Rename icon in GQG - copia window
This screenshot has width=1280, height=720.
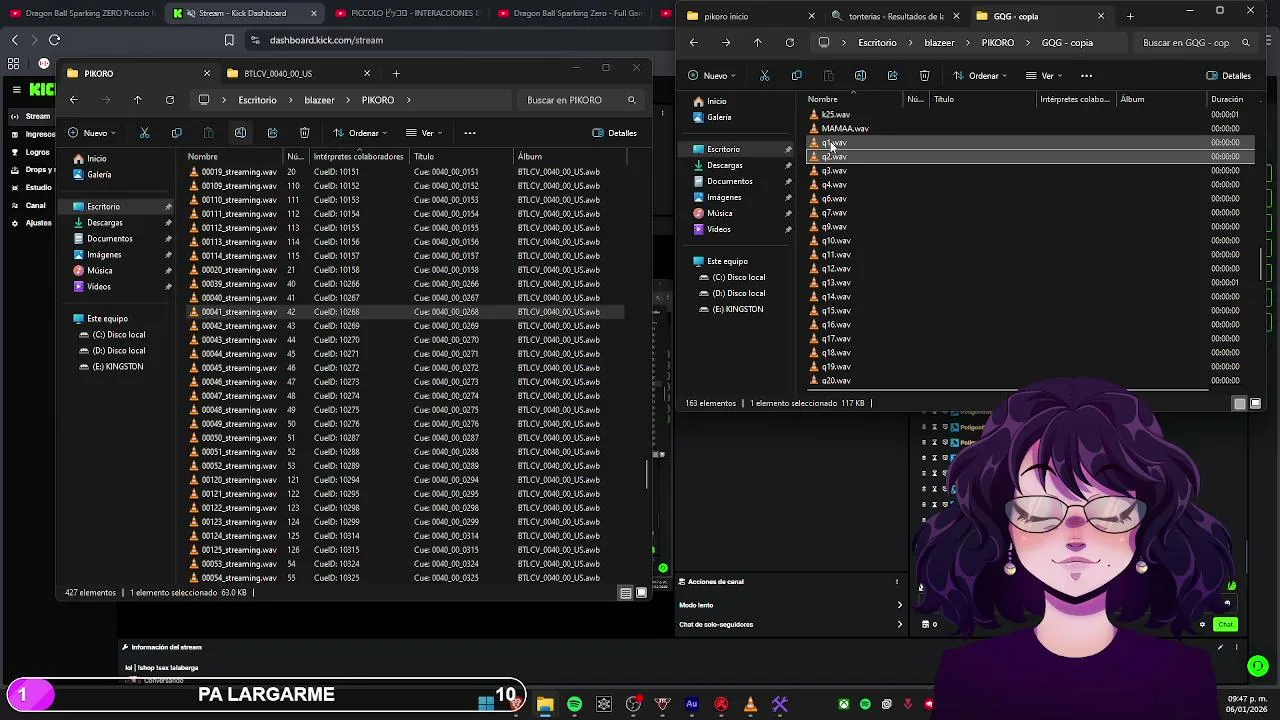tap(860, 76)
